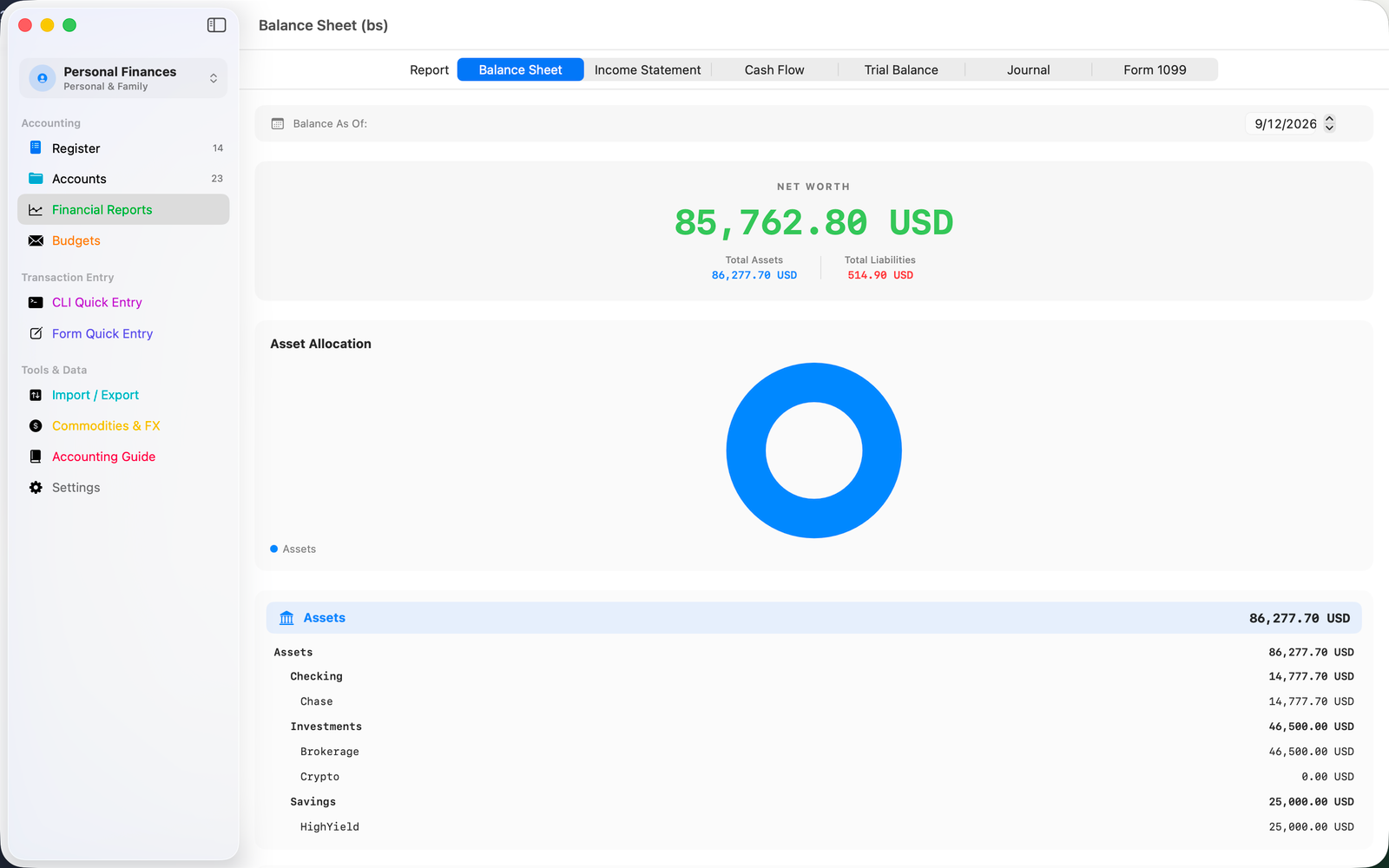Viewport: 1389px width, 868px height.
Task: Click the Personal Finances profile avatar
Action: (x=42, y=78)
